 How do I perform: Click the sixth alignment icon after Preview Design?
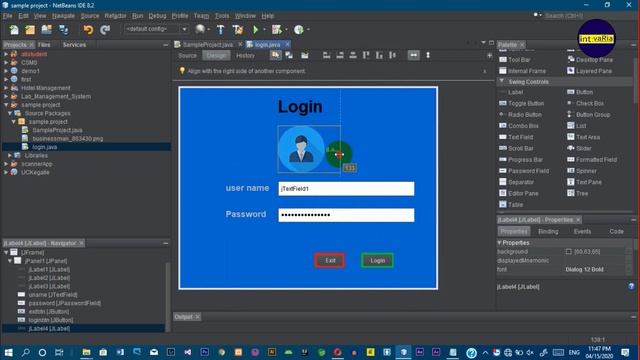[x=392, y=55]
